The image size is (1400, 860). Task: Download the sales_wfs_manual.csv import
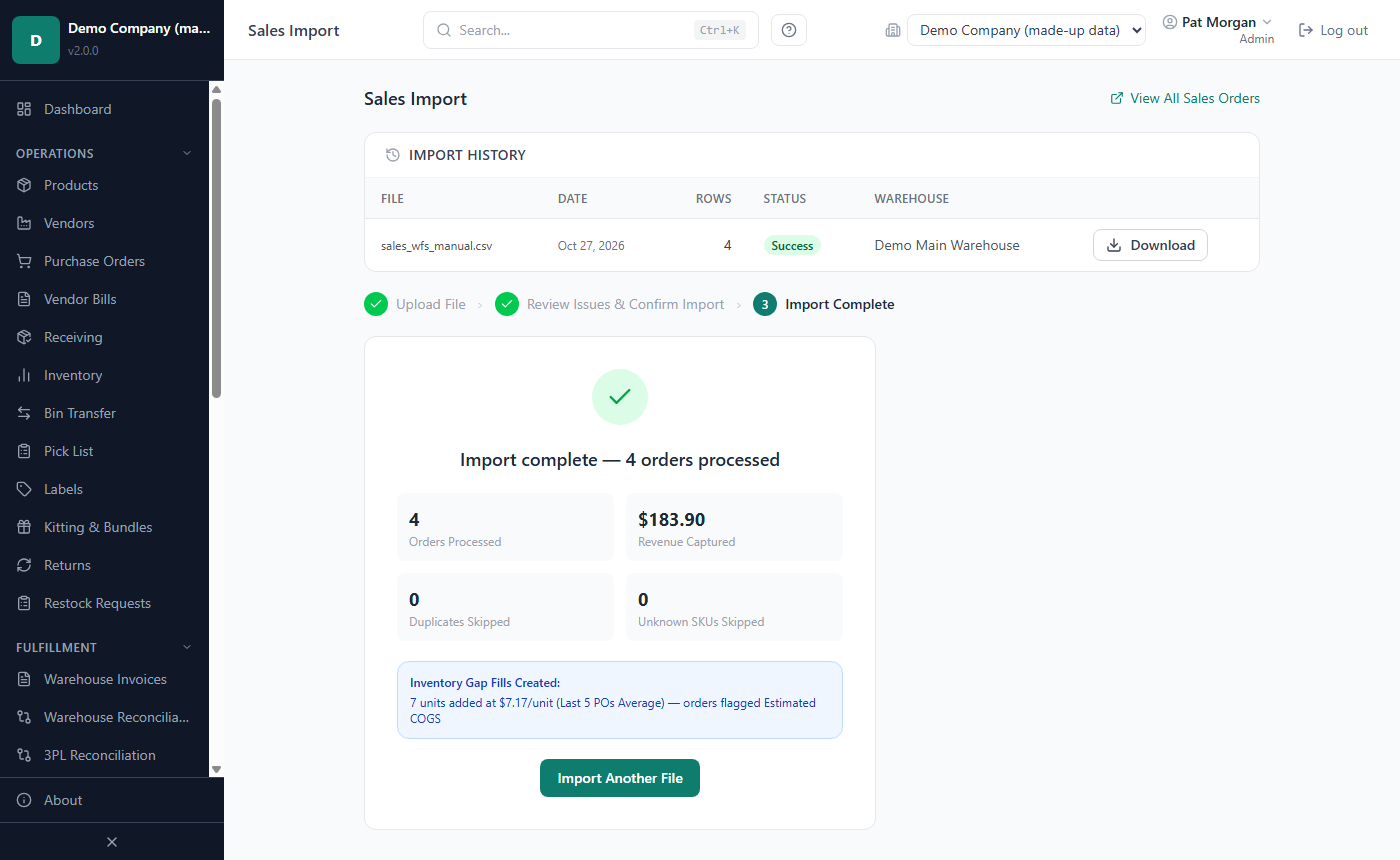(x=1150, y=245)
